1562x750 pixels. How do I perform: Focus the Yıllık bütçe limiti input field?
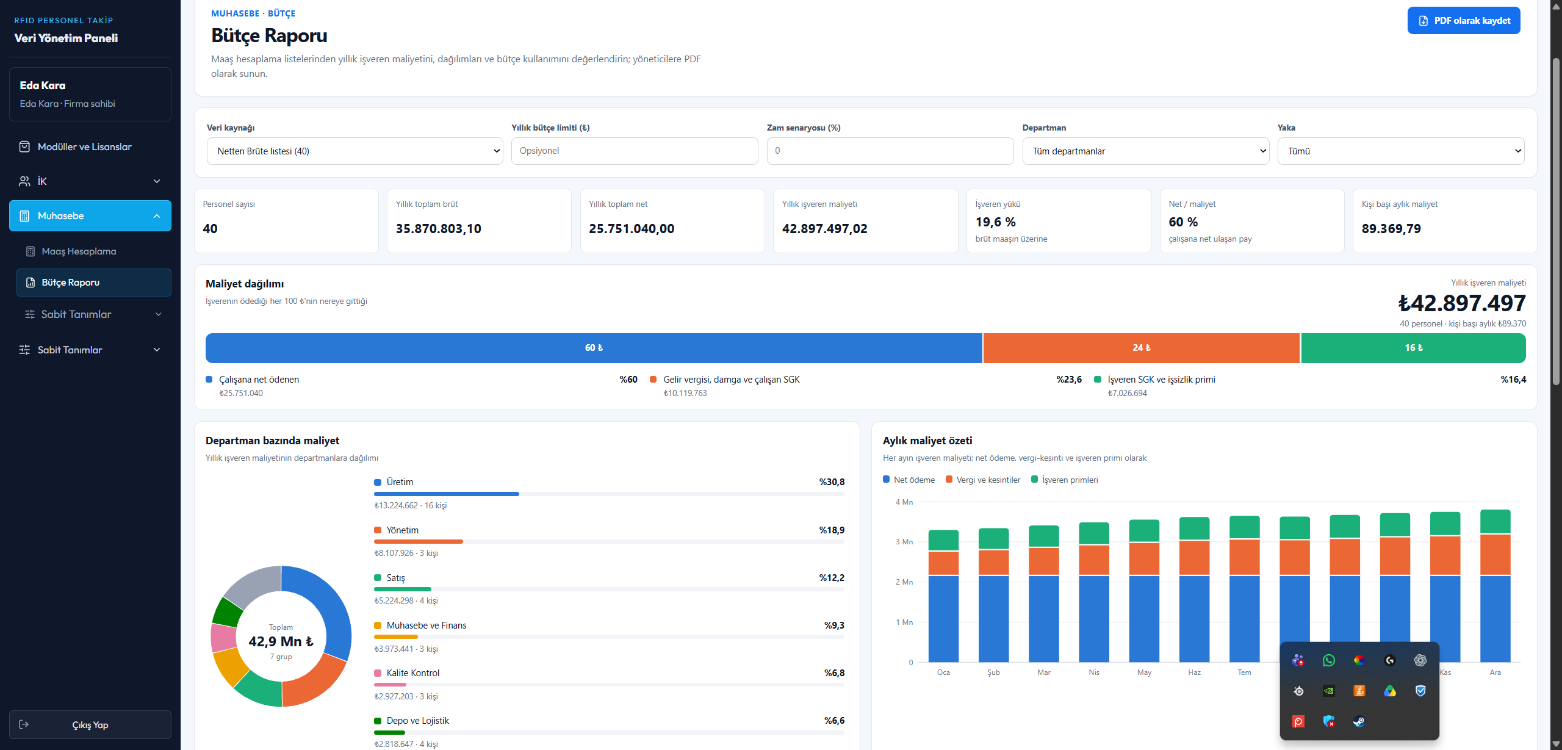pyautogui.click(x=635, y=151)
